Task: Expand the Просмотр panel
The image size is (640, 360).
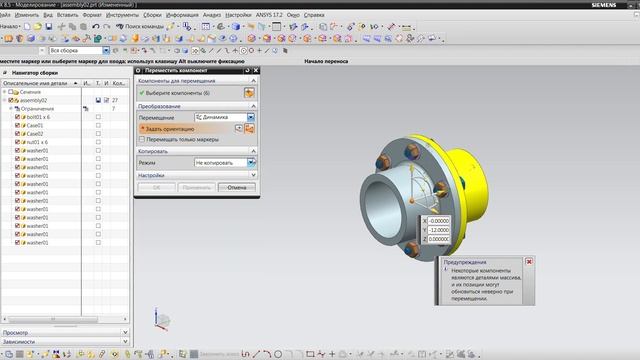Action: (x=125, y=332)
